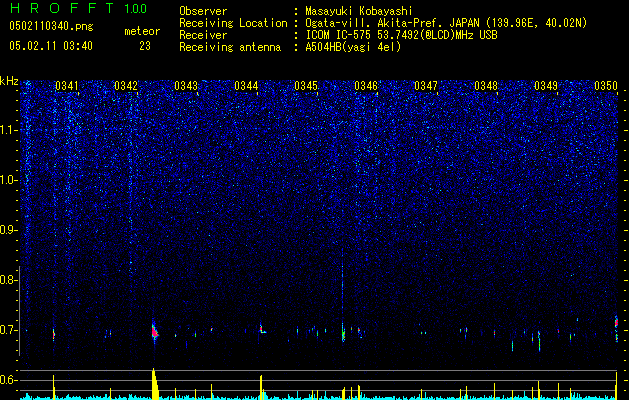Click the 0344 time marker

point(246,86)
